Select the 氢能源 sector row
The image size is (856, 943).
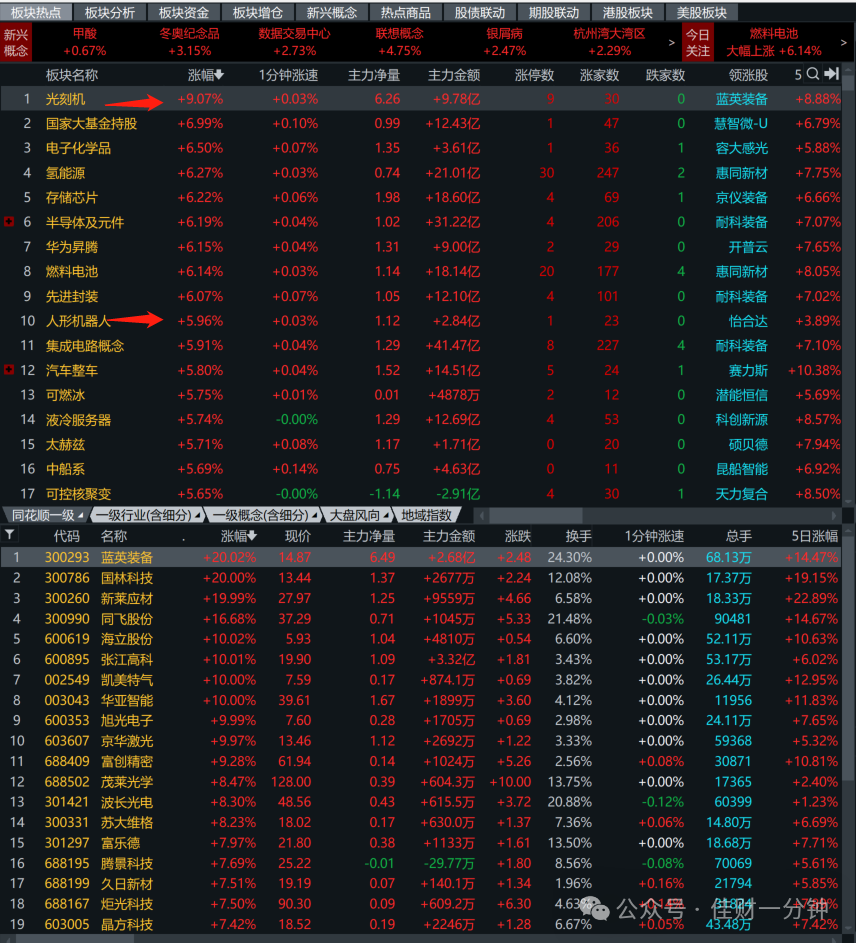[421, 173]
